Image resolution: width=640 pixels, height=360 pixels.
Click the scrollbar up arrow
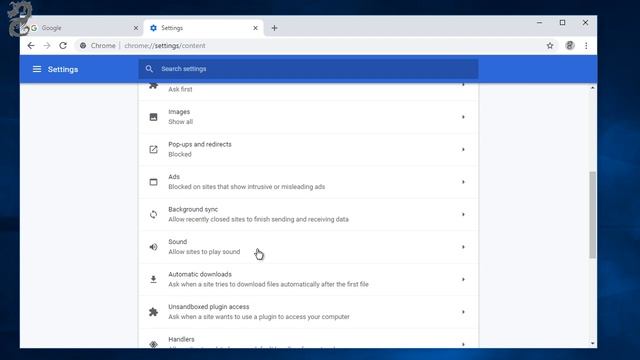(592, 88)
